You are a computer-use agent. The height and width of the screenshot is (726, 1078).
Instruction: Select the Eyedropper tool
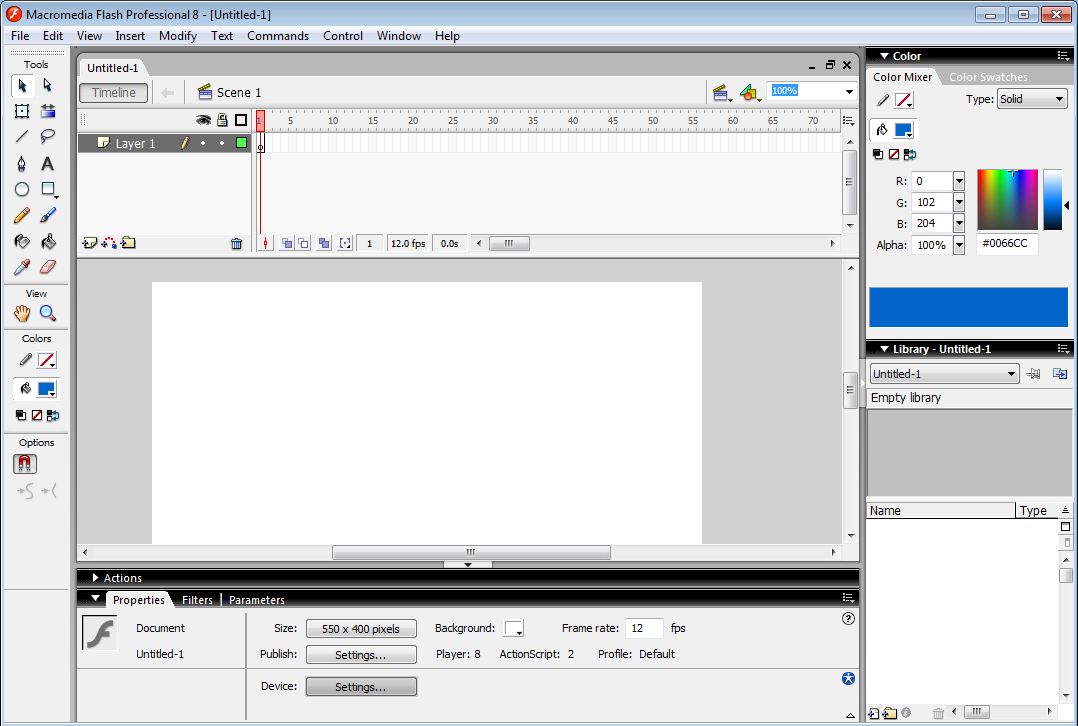coord(22,267)
